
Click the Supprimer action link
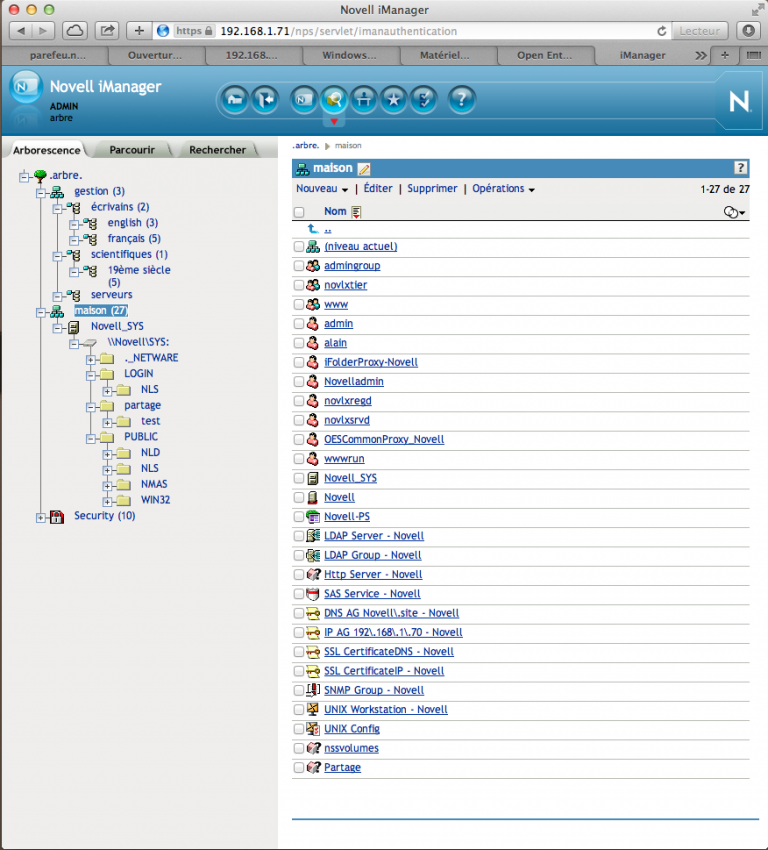tap(432, 189)
